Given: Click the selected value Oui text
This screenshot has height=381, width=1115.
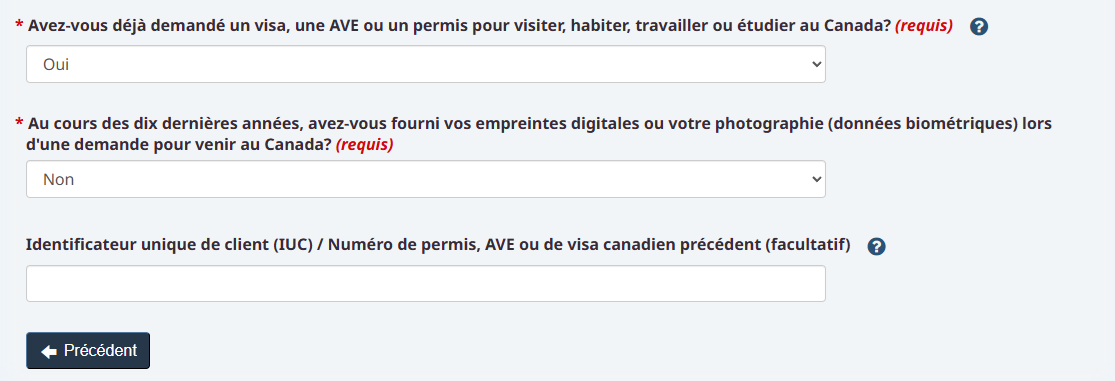Looking at the screenshot, I should point(55,65).
